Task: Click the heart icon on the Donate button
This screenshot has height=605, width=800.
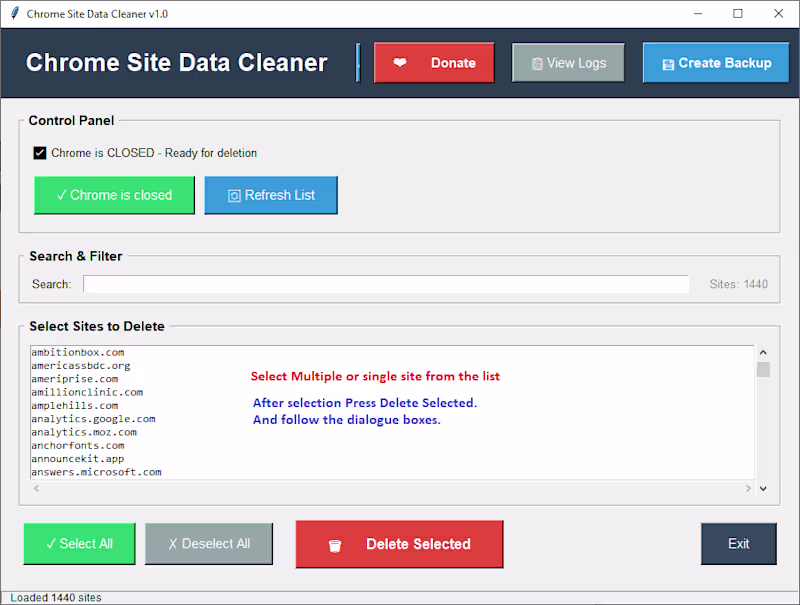Action: [x=401, y=62]
